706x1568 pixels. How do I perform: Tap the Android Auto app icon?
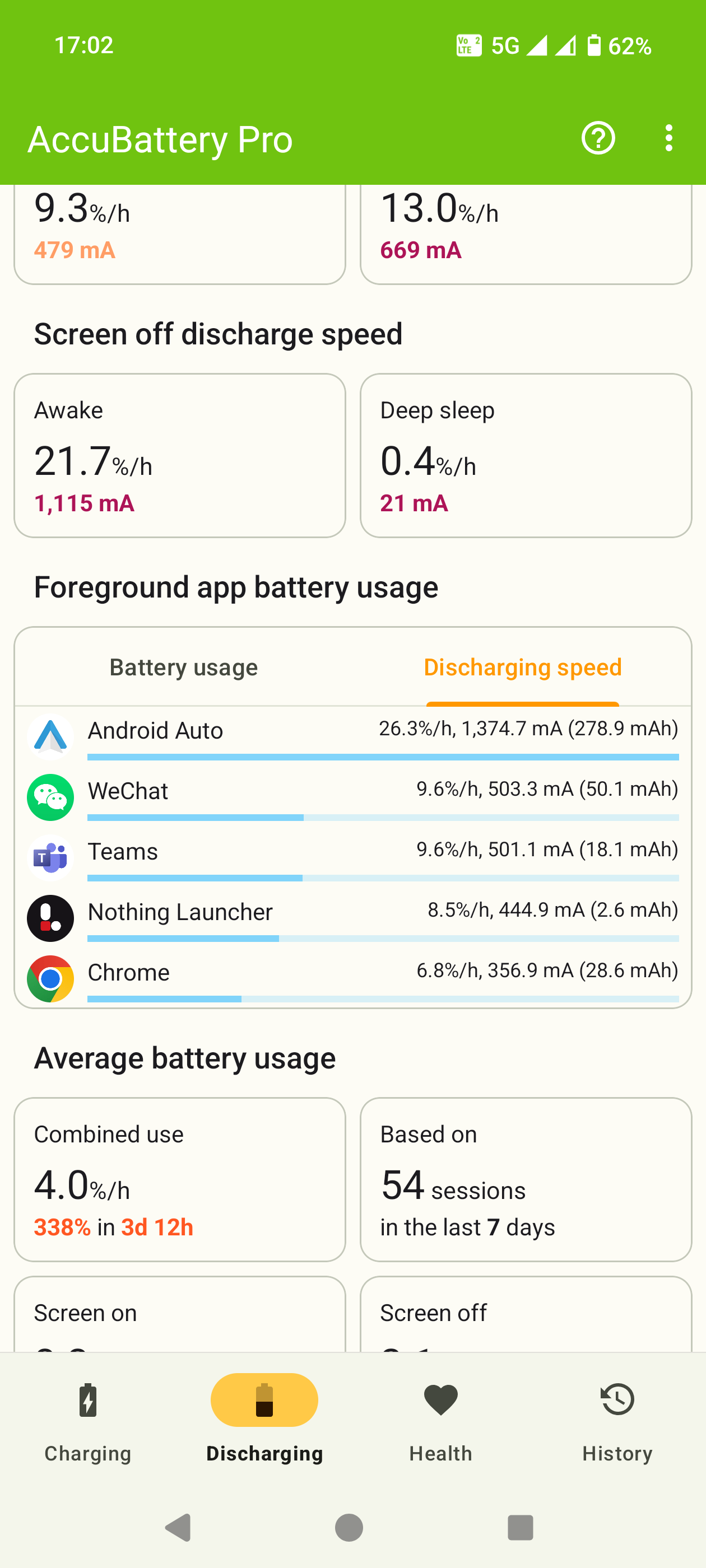click(x=50, y=736)
